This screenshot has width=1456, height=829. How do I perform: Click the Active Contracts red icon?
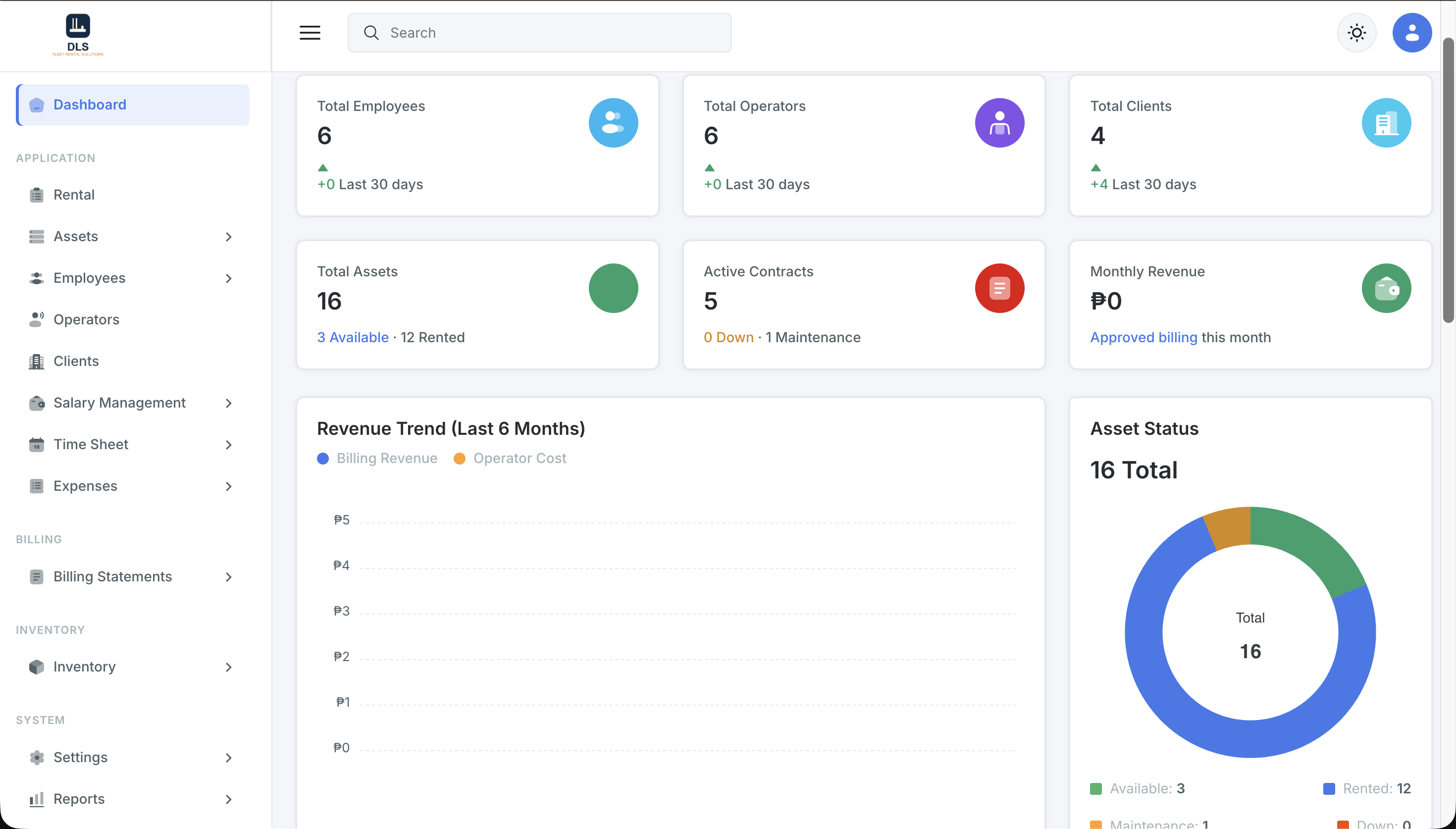tap(999, 288)
